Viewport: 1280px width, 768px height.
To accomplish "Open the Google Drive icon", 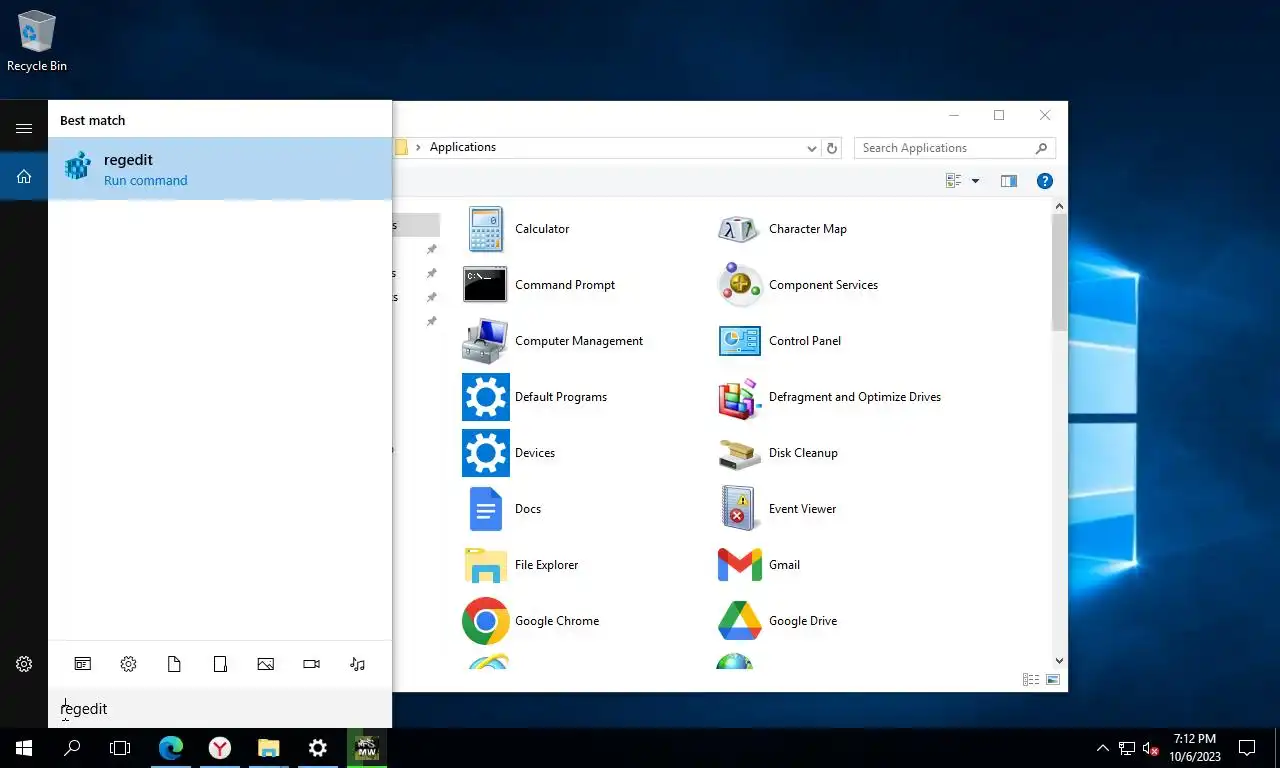I will coord(740,621).
